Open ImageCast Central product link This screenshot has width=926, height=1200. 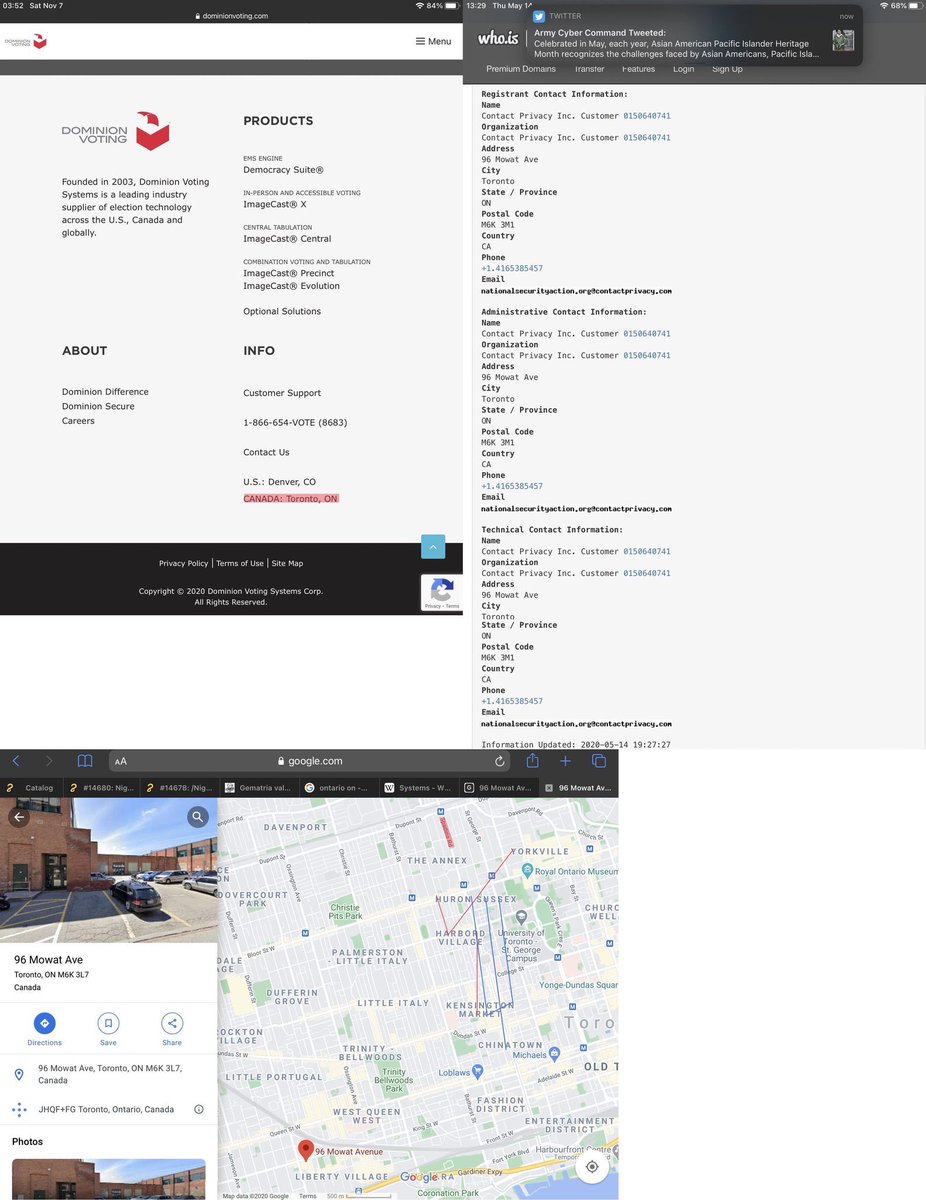coord(287,239)
